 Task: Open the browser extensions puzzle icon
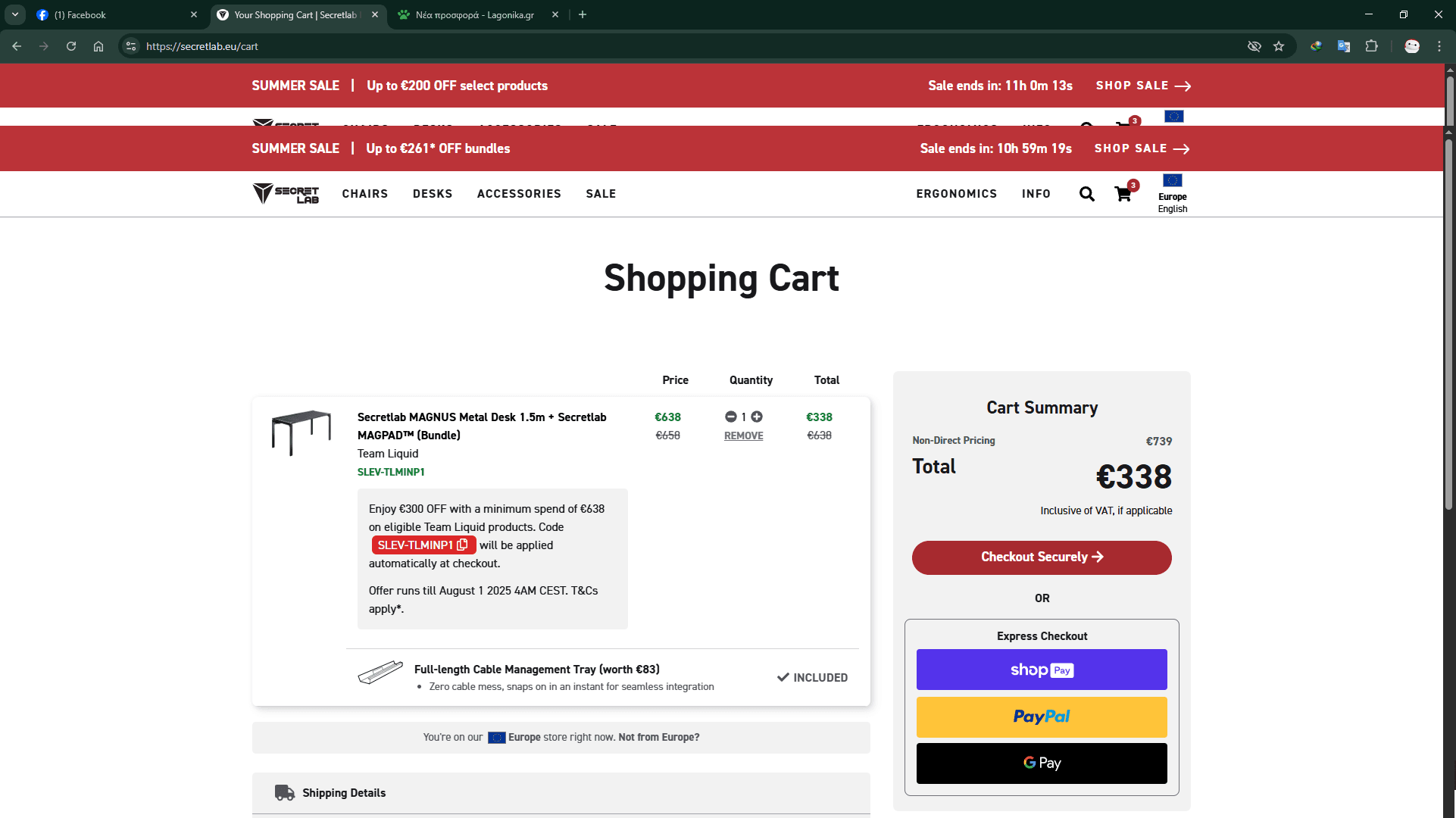[x=1371, y=46]
